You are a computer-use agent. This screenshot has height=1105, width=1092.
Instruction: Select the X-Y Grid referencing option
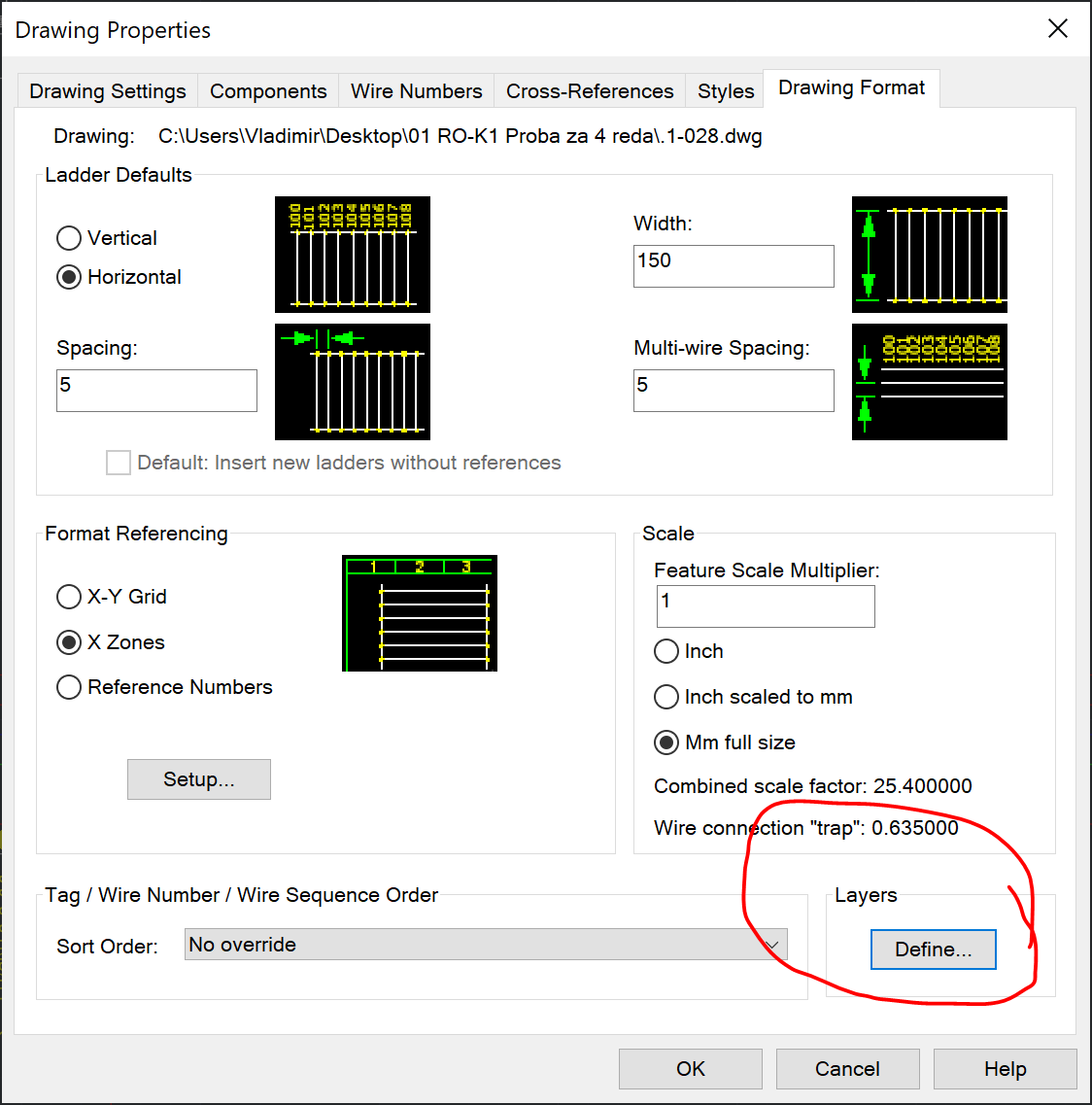pos(68,597)
